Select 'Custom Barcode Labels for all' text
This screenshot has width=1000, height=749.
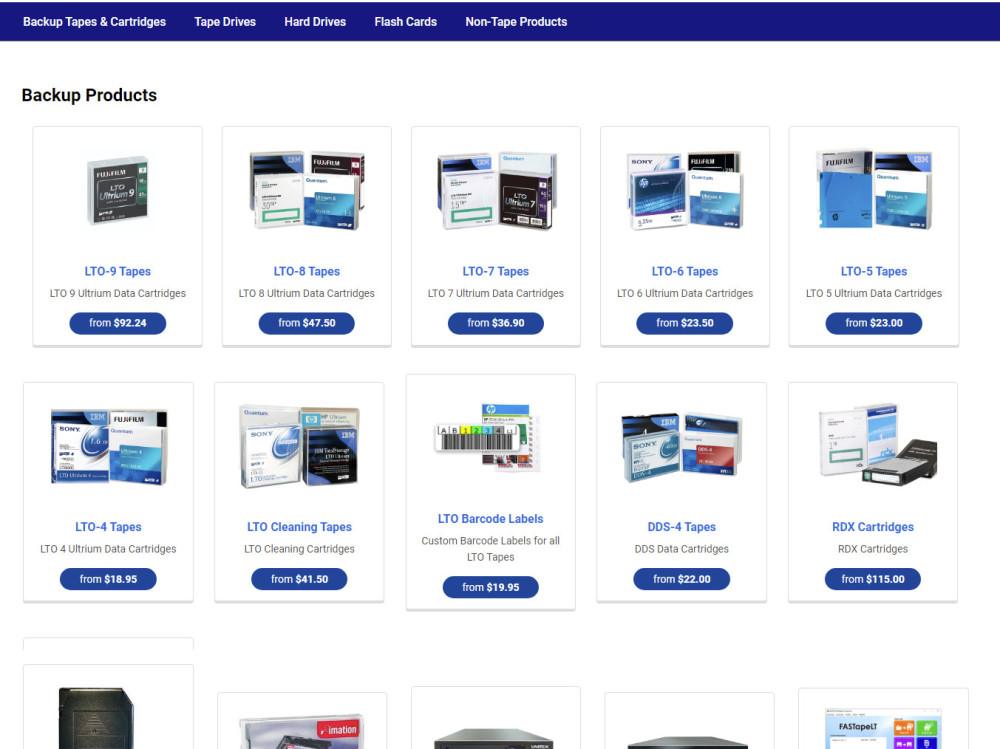tap(490, 540)
